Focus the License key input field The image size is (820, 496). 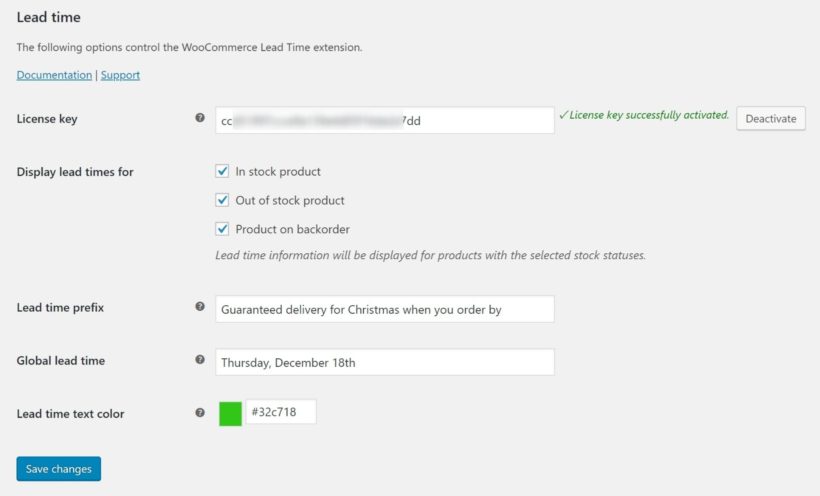pos(384,120)
